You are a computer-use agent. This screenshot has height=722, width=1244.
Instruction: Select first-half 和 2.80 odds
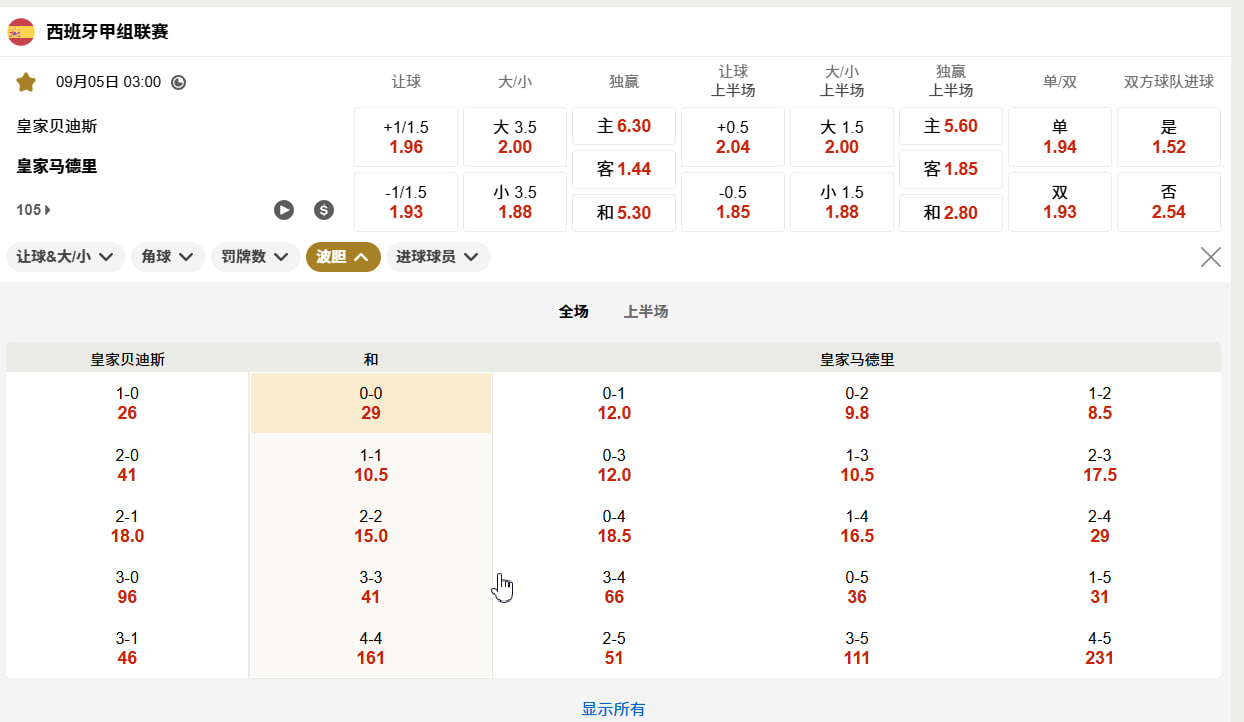click(x=951, y=213)
